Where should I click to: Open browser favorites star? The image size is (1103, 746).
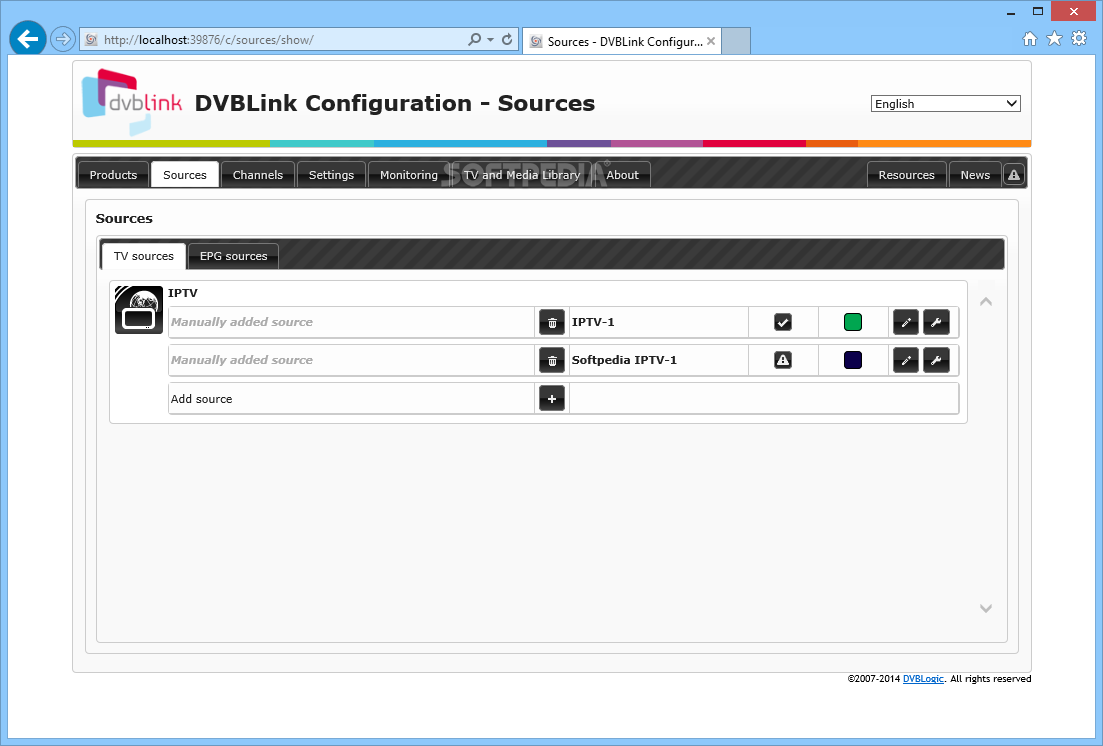tap(1054, 39)
